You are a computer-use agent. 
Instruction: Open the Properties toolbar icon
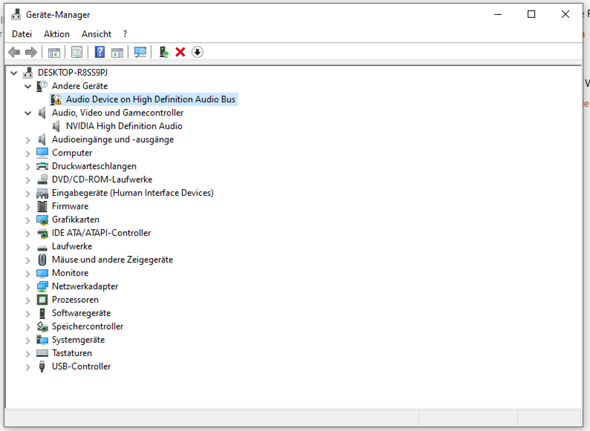pyautogui.click(x=77, y=52)
